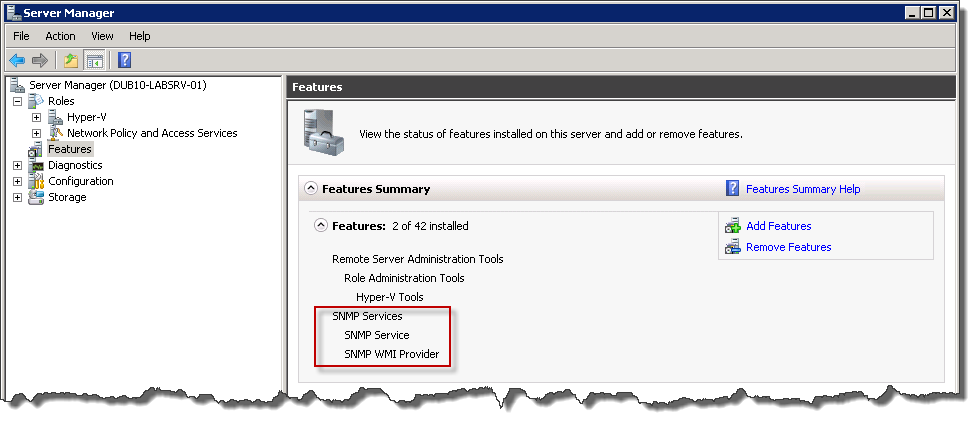Expand the Configuration tree node
976x431 pixels.
(17, 181)
